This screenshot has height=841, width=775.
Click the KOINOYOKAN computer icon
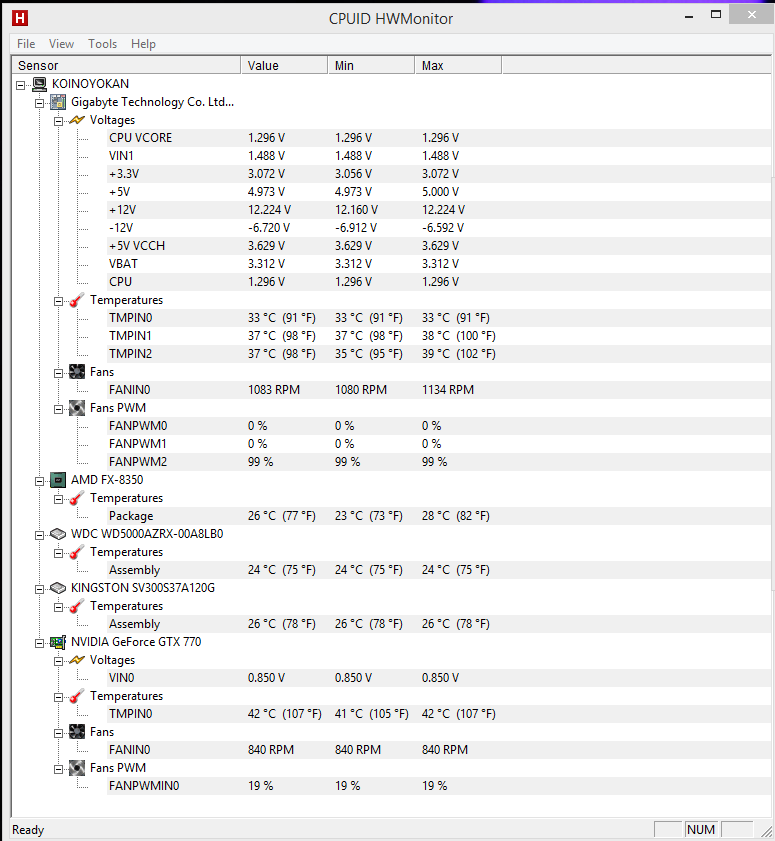pos(40,84)
